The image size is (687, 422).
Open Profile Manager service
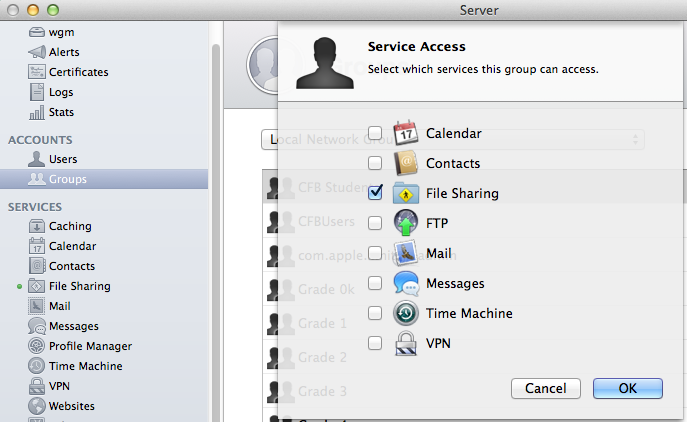click(90, 346)
